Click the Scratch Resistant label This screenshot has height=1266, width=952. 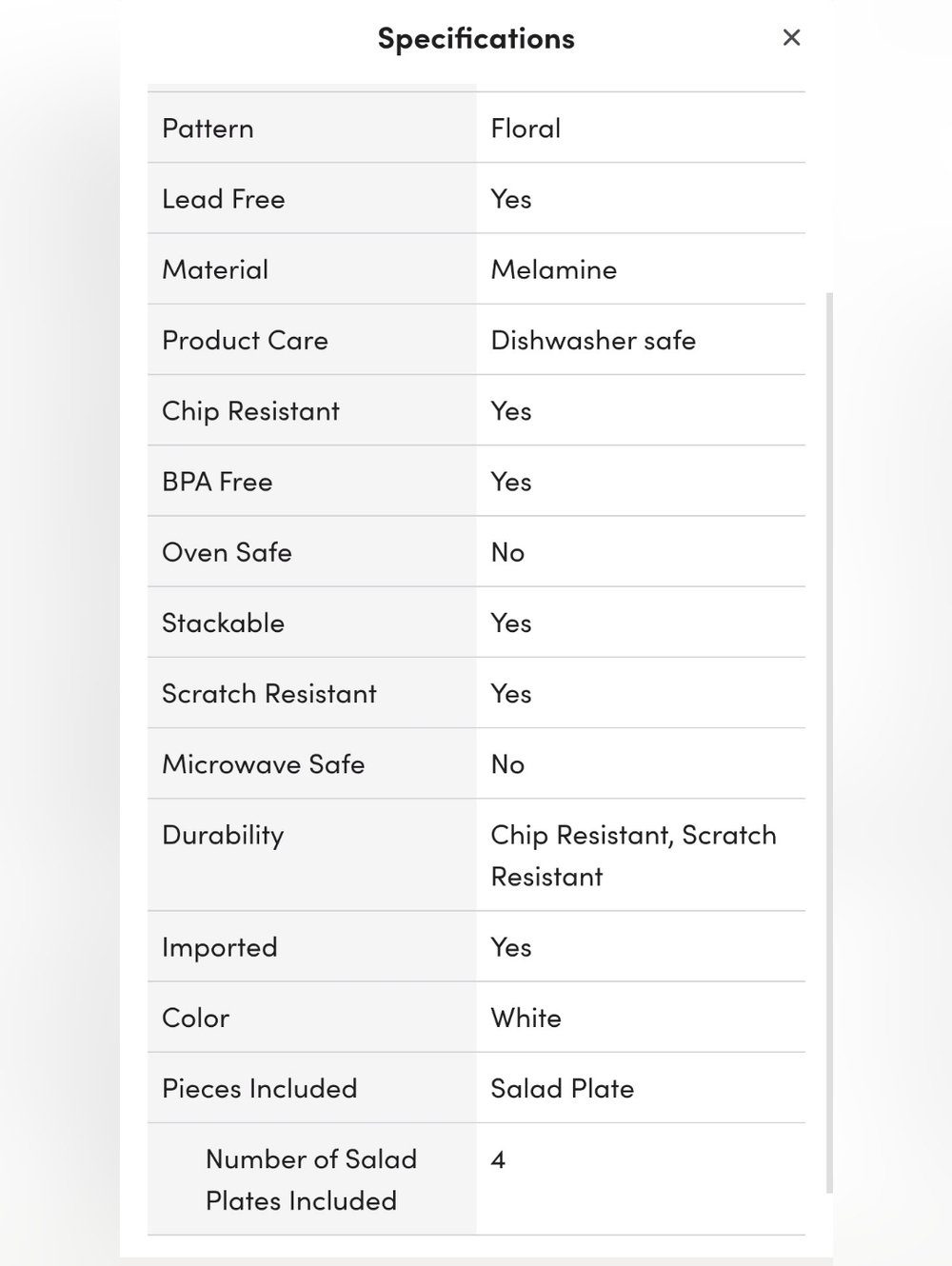269,694
